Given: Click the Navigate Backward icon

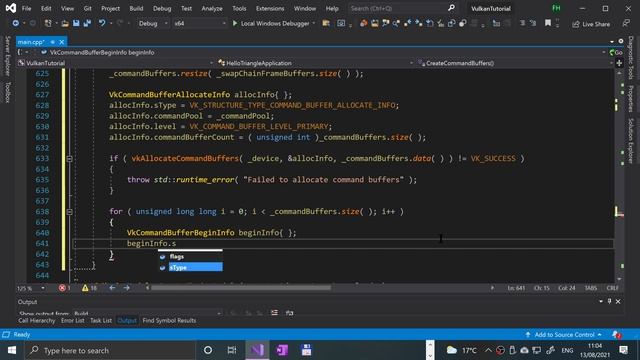Looking at the screenshot, I should (16, 24).
